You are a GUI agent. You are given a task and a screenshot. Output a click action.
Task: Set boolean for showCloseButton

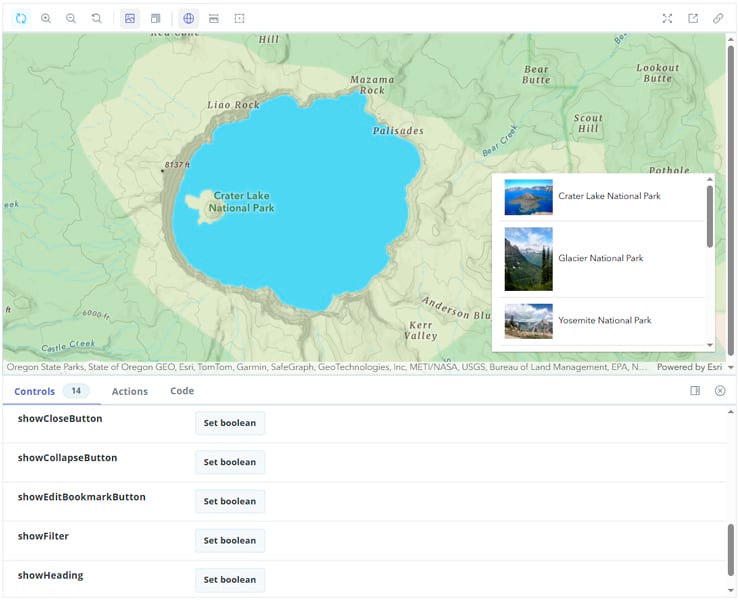pyautogui.click(x=230, y=423)
